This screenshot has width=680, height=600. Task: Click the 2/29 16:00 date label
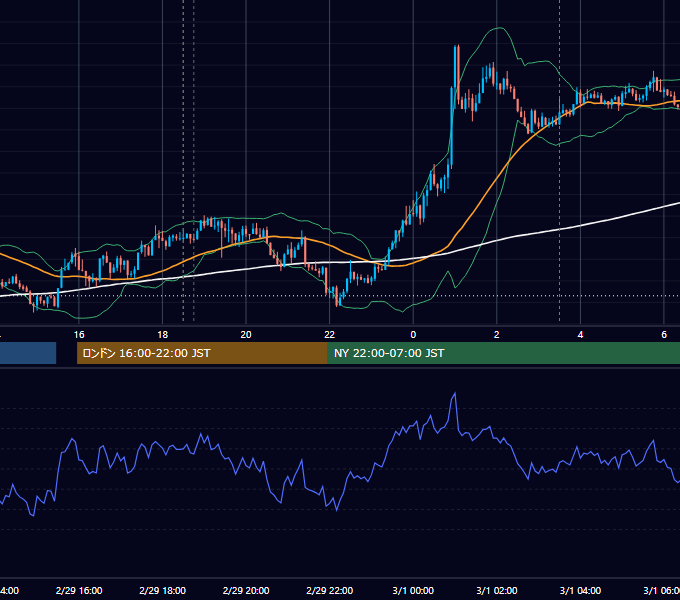(x=79, y=590)
